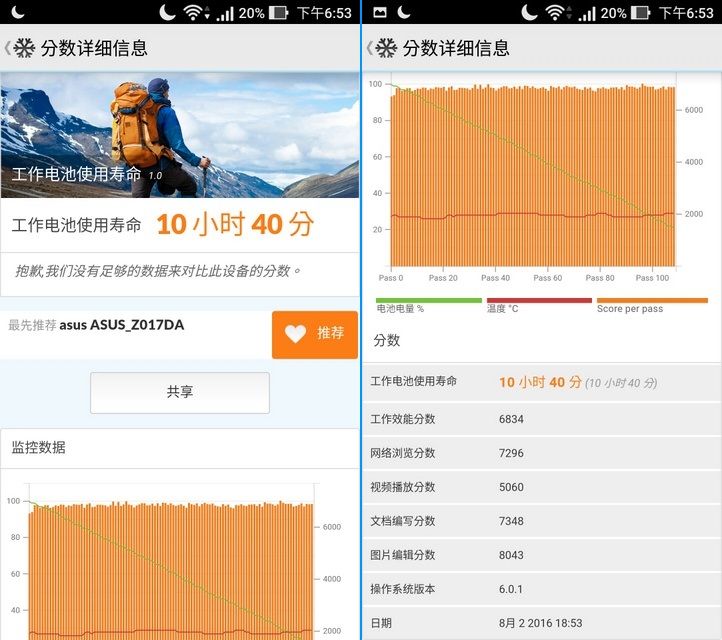
Task: Tap the picture notification icon in right status bar
Action: point(380,12)
